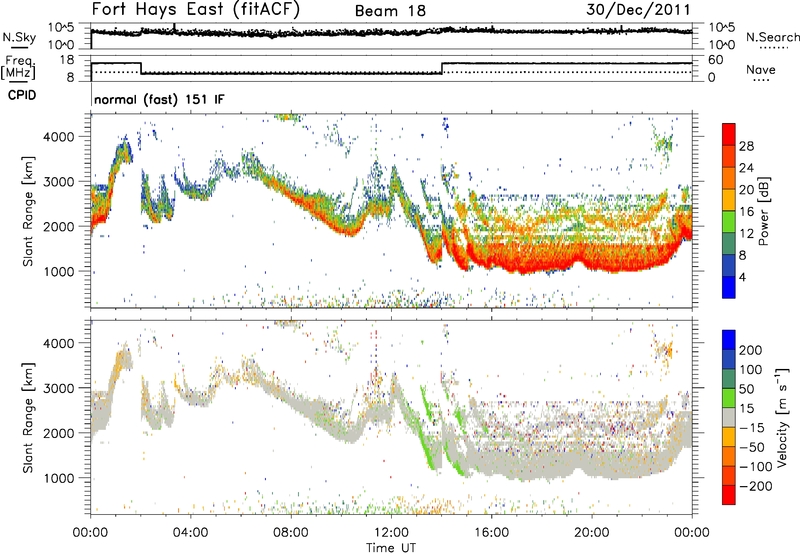
Task: Click the power panel 'Slant Range [km]' label
Action: pyautogui.click(x=28, y=211)
